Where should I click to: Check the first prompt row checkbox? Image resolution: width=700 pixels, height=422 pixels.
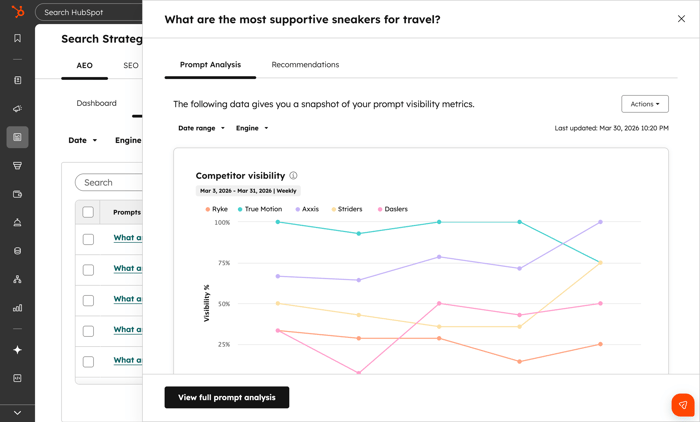(88, 239)
